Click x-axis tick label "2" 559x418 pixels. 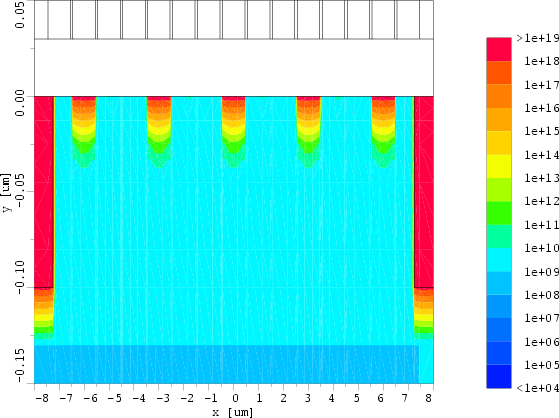click(x=283, y=398)
